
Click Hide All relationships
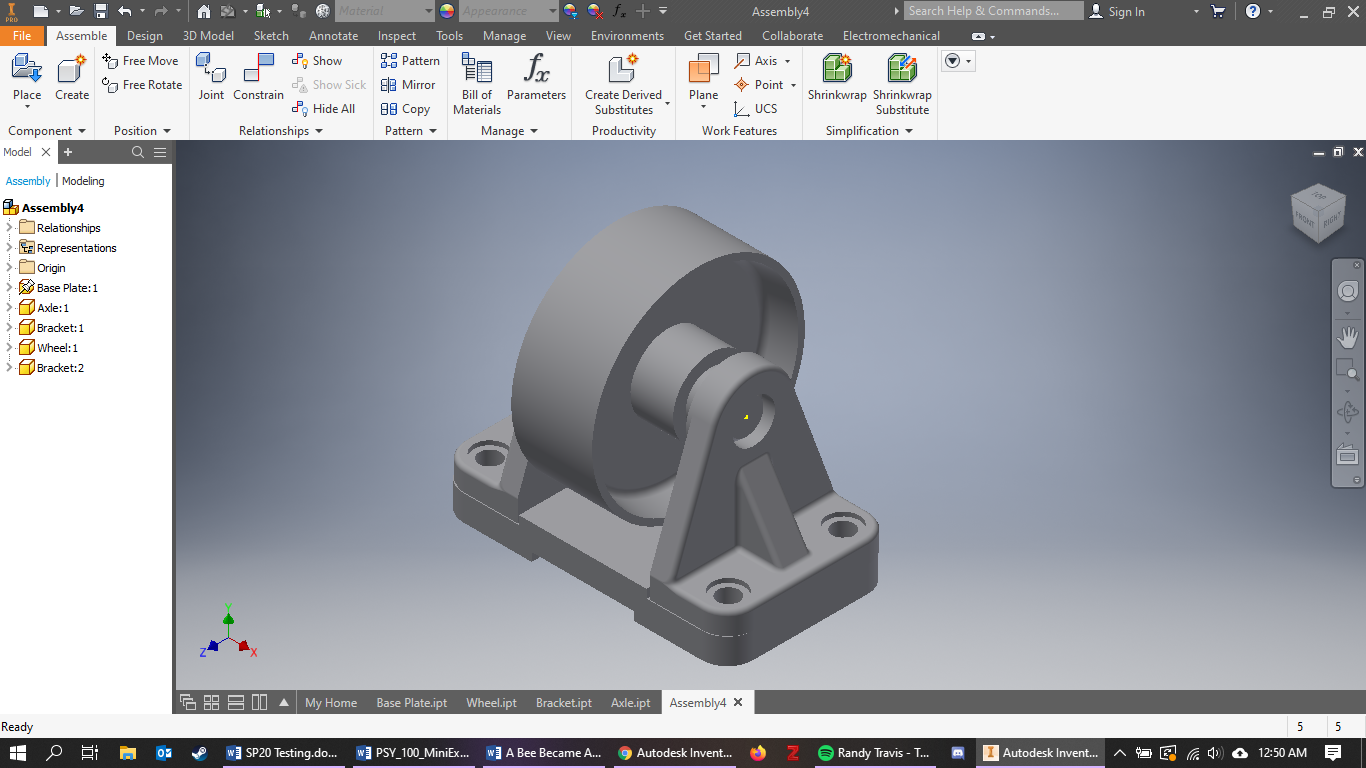(x=323, y=109)
